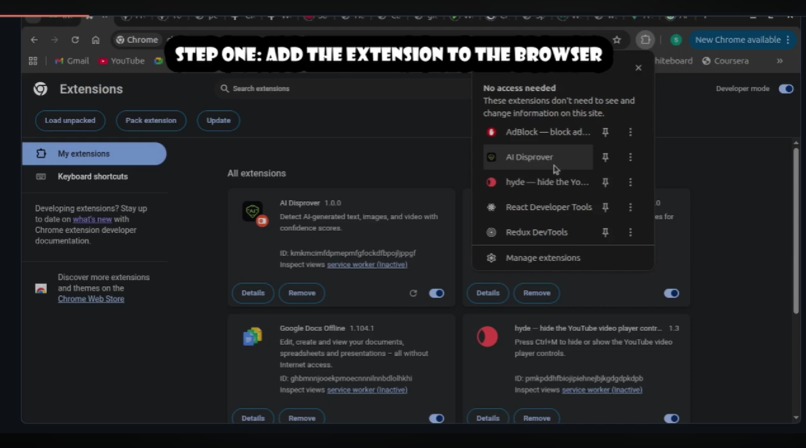Go to browser home page icon
Screen dimensions: 806x448
96,40
